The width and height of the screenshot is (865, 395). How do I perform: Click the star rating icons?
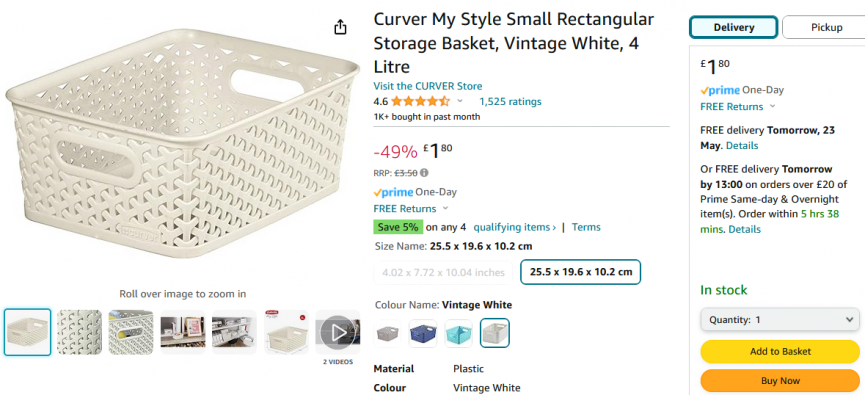coord(421,102)
